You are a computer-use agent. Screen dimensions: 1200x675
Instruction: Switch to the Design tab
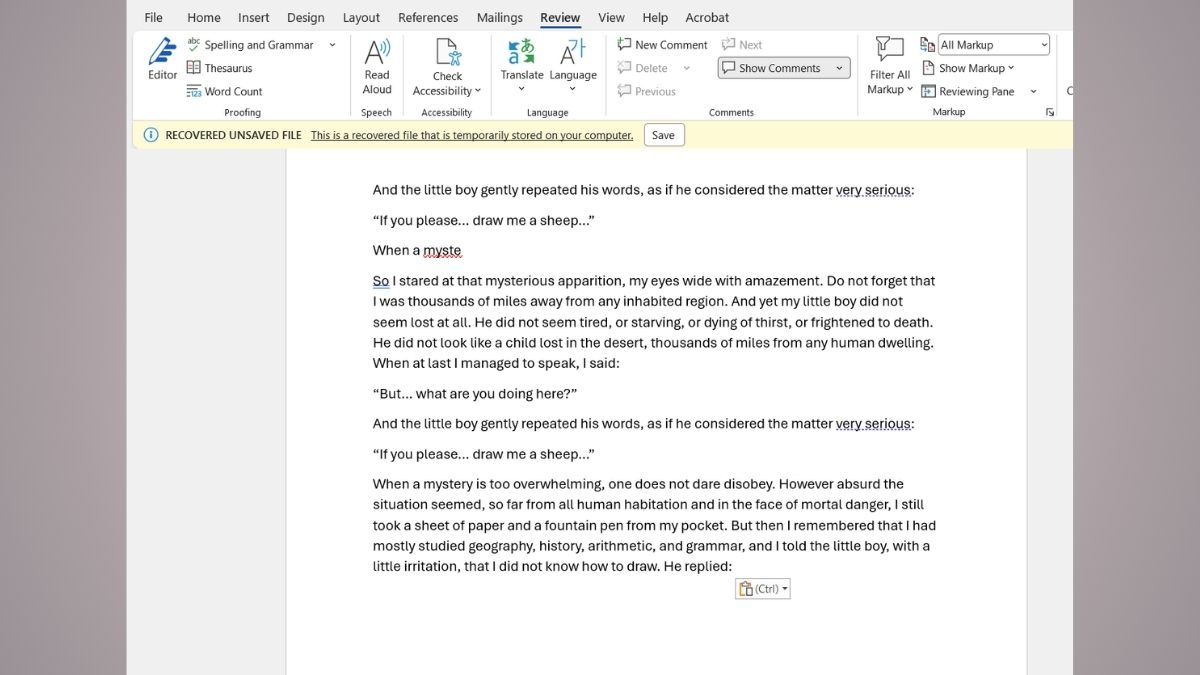[x=306, y=17]
